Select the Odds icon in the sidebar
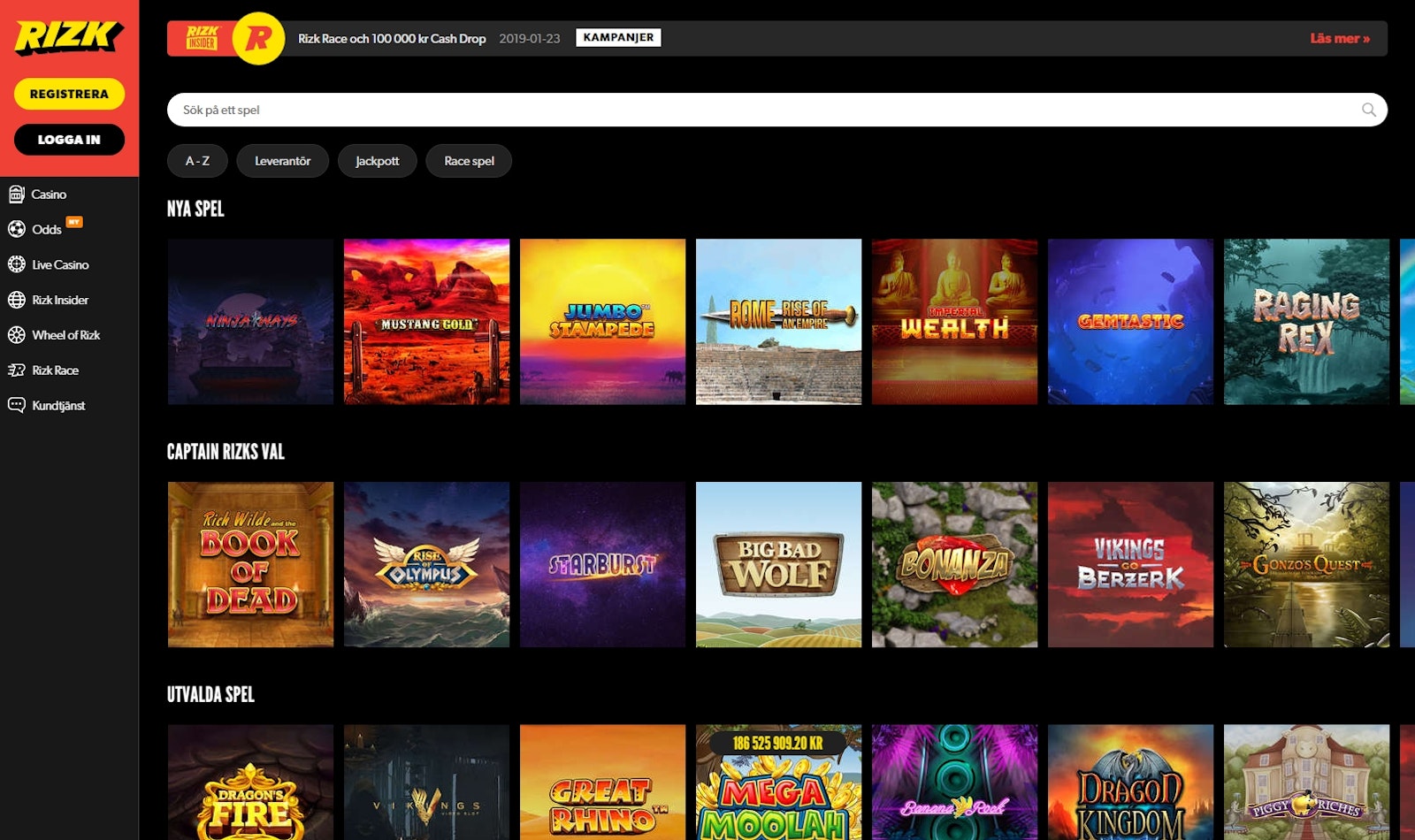This screenshot has height=840, width=1415. (16, 229)
